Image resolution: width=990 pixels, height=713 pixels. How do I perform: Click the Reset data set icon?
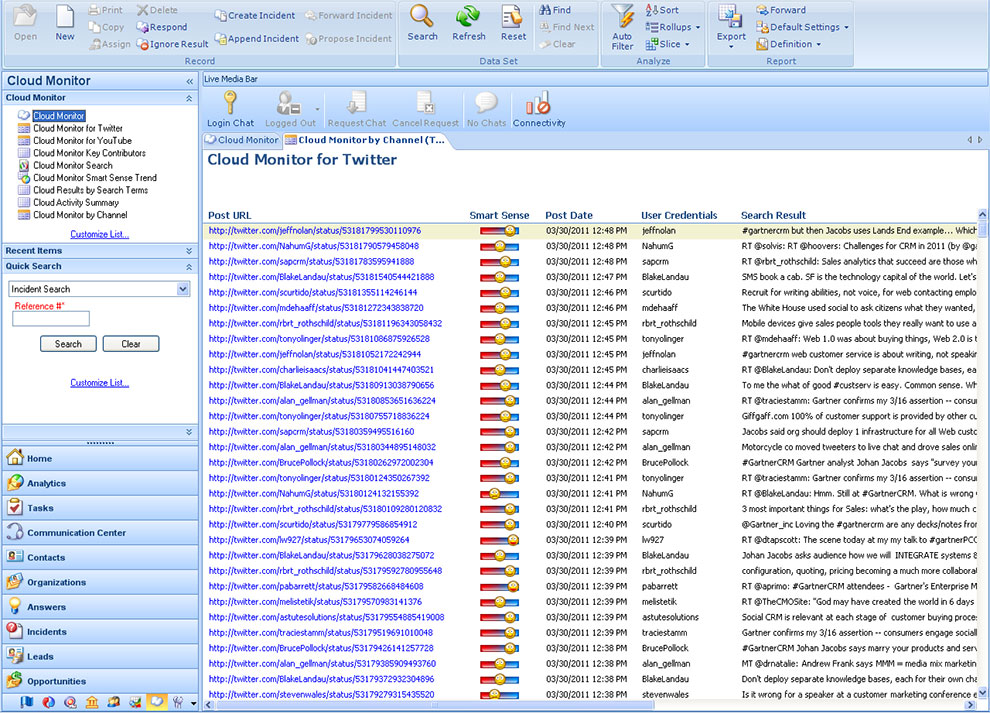coord(513,16)
